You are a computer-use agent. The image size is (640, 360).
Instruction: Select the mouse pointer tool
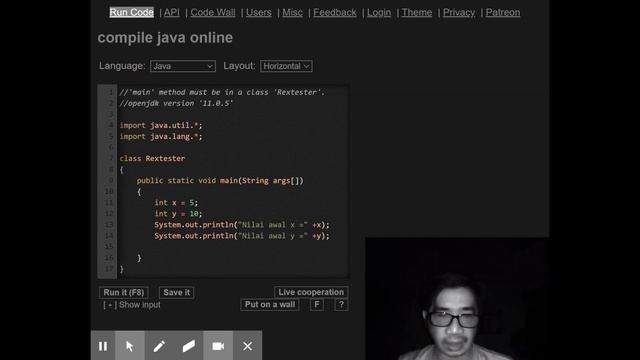click(130, 346)
